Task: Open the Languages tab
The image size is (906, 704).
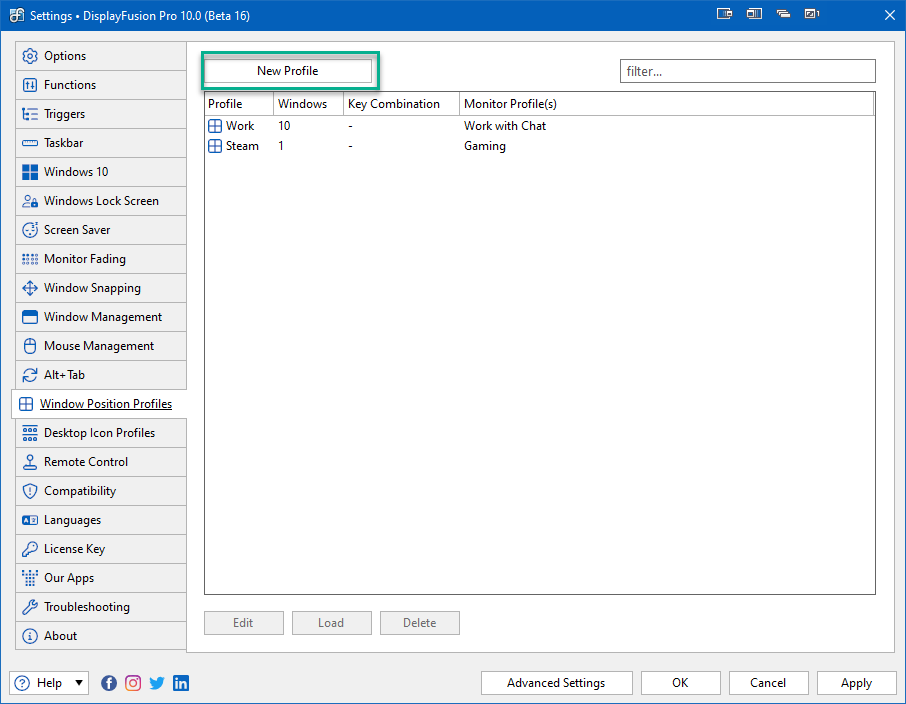Action: 101,520
